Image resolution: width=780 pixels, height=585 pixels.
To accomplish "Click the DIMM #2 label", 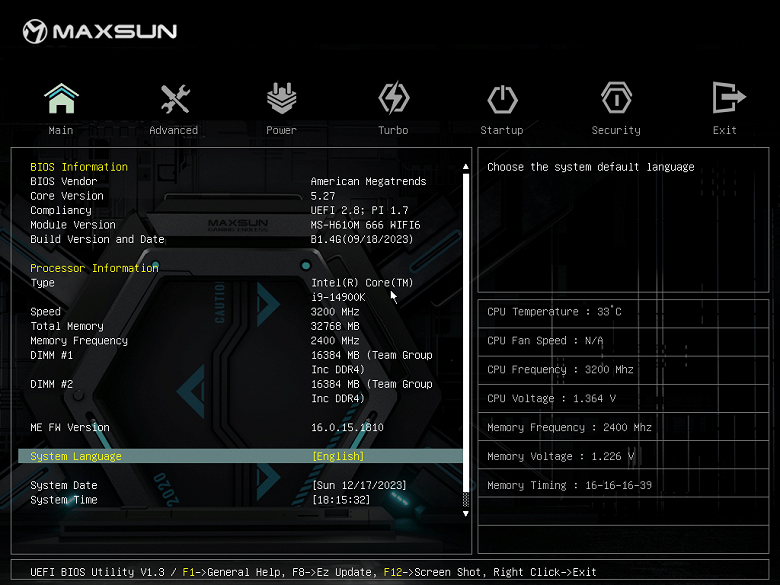I will point(52,384).
